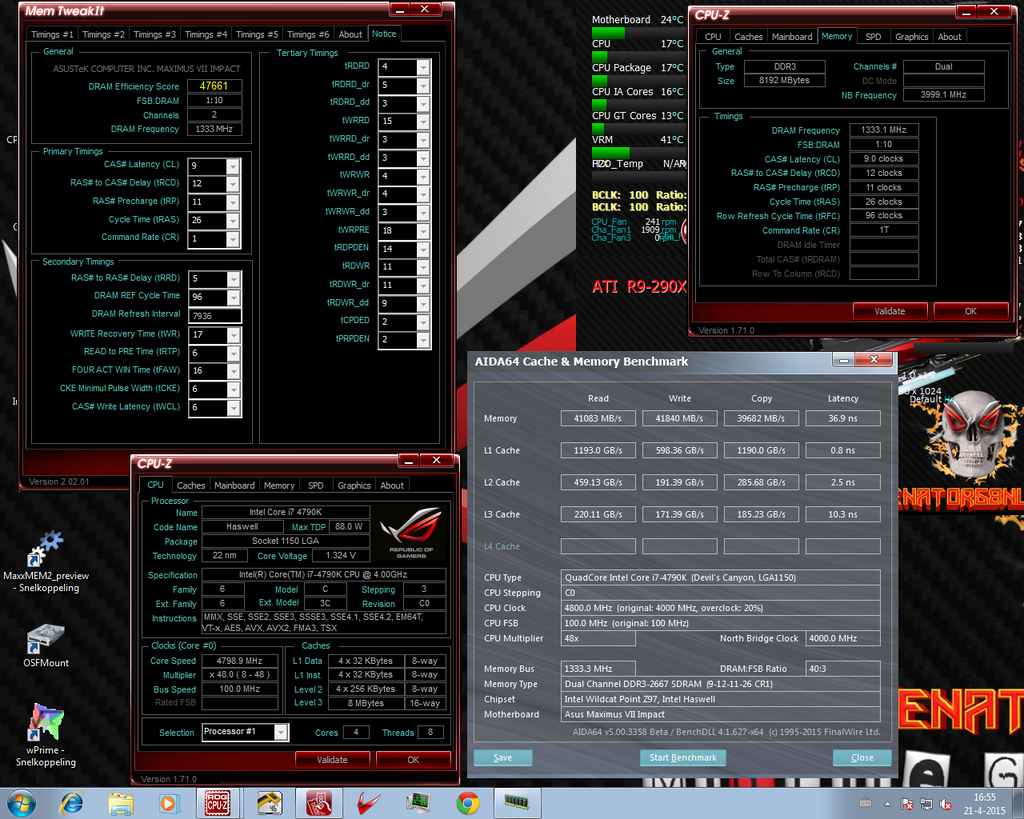Expand the tCPDED tertiary timing dropdown

pyautogui.click(x=423, y=322)
